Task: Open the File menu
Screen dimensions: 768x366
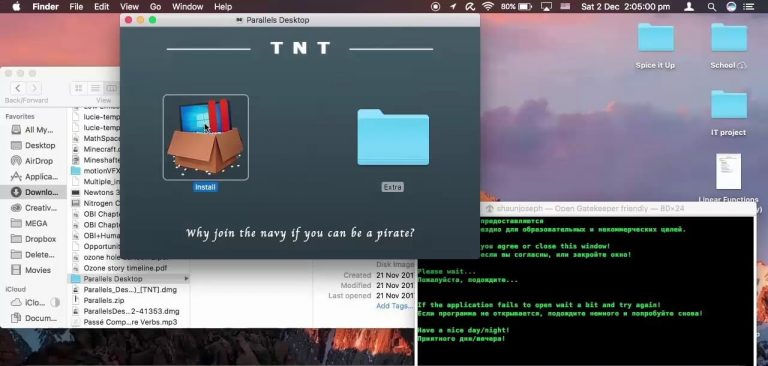Action: pos(76,7)
